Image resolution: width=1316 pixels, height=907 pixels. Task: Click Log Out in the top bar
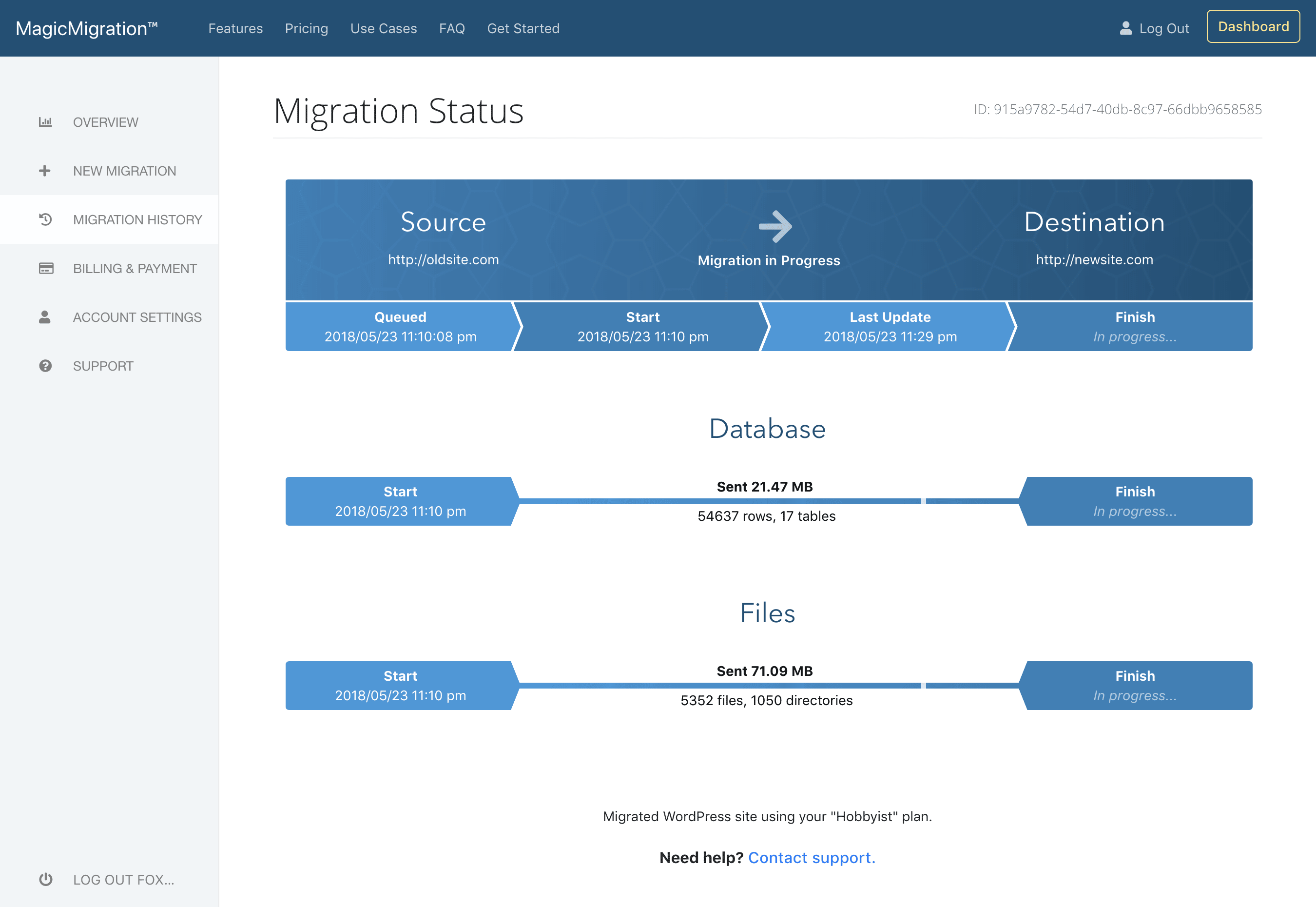(1164, 28)
